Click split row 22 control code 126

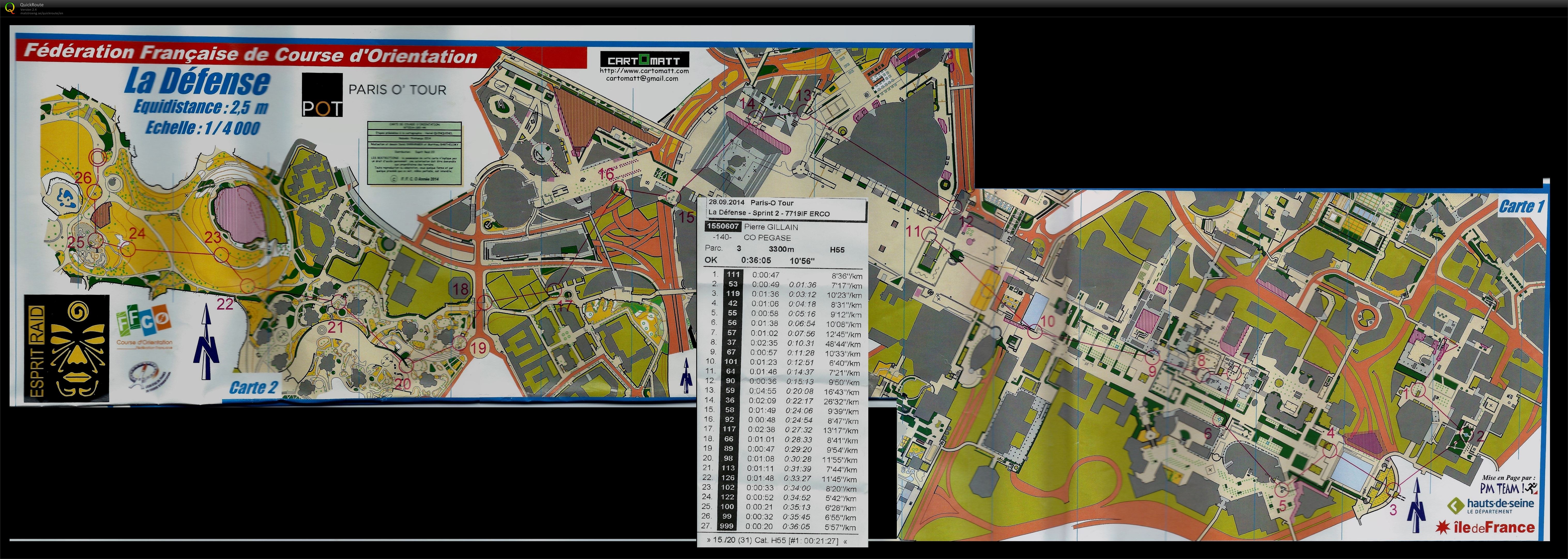(x=728, y=478)
